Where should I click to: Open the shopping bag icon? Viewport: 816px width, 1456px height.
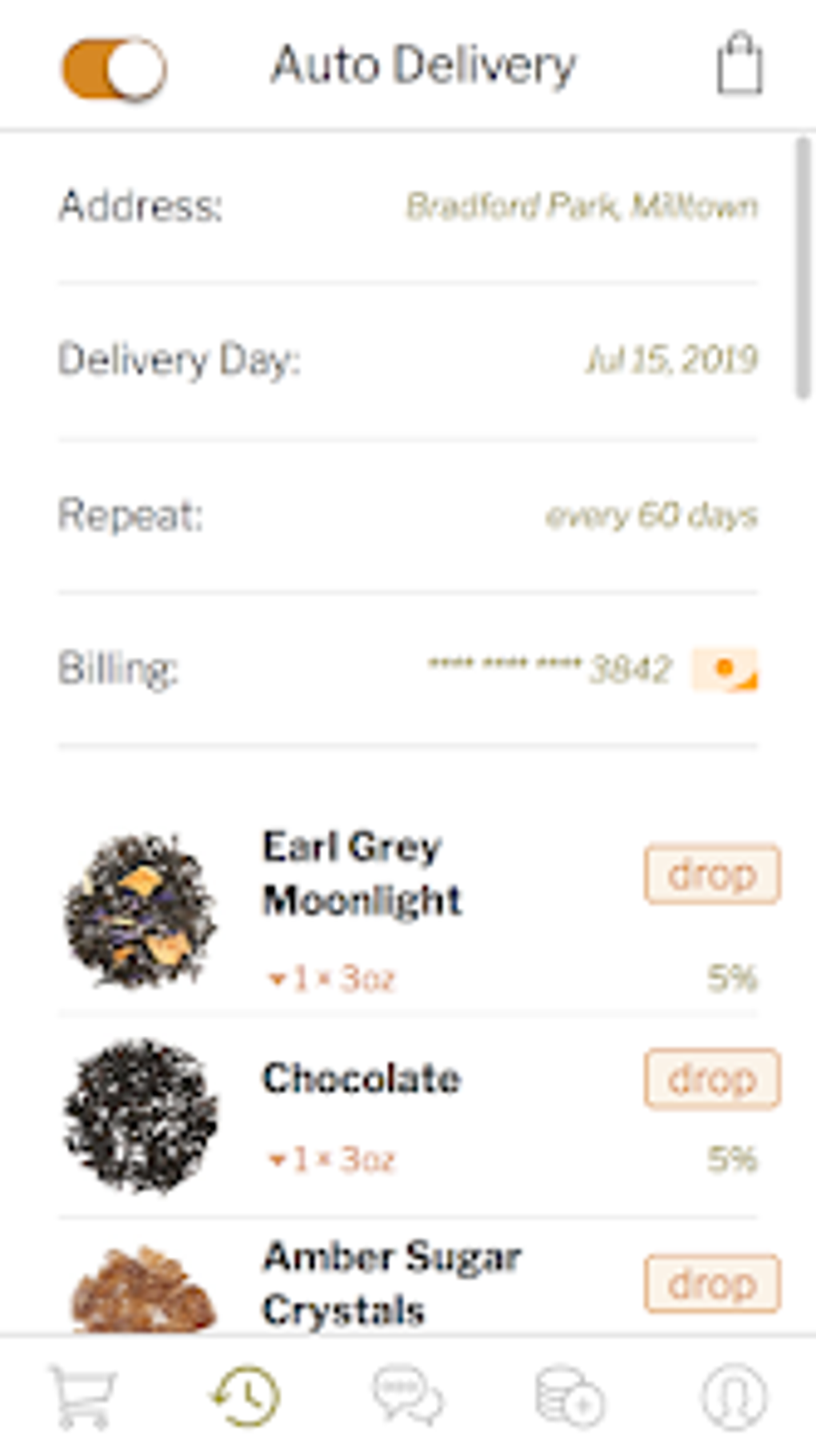(x=738, y=64)
